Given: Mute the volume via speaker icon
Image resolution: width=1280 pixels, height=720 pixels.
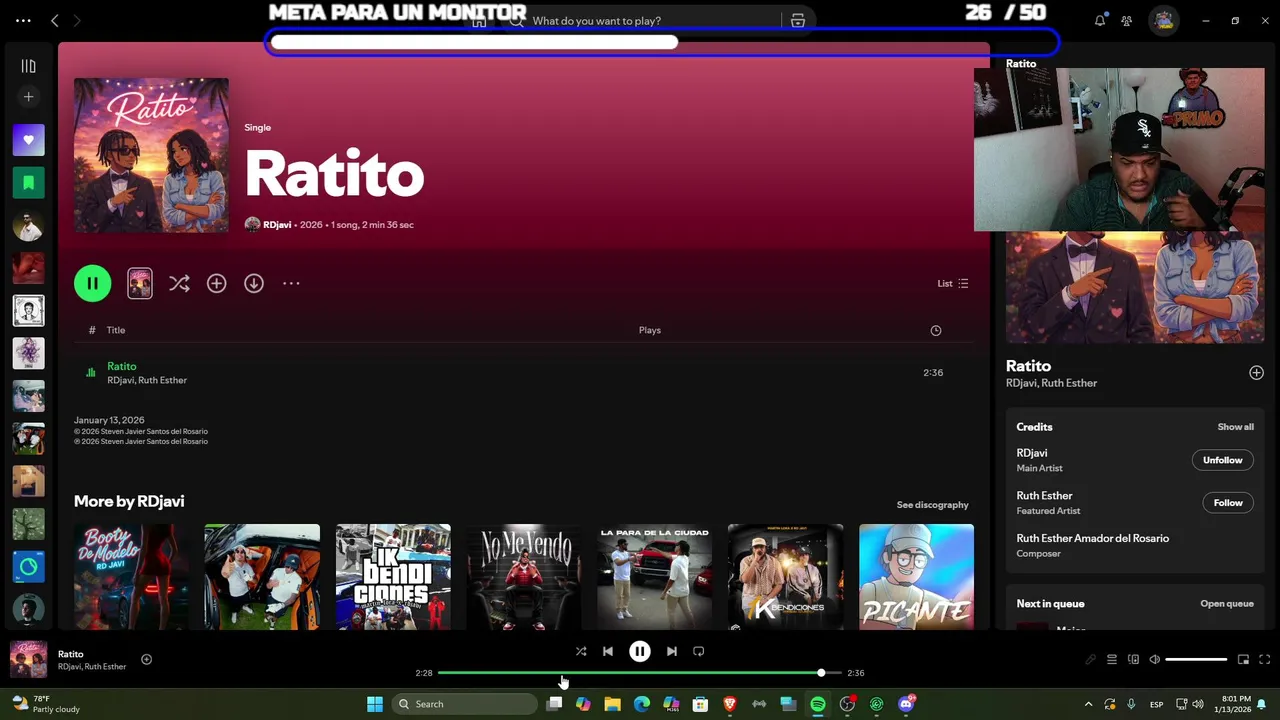Looking at the screenshot, I should pyautogui.click(x=1154, y=660).
